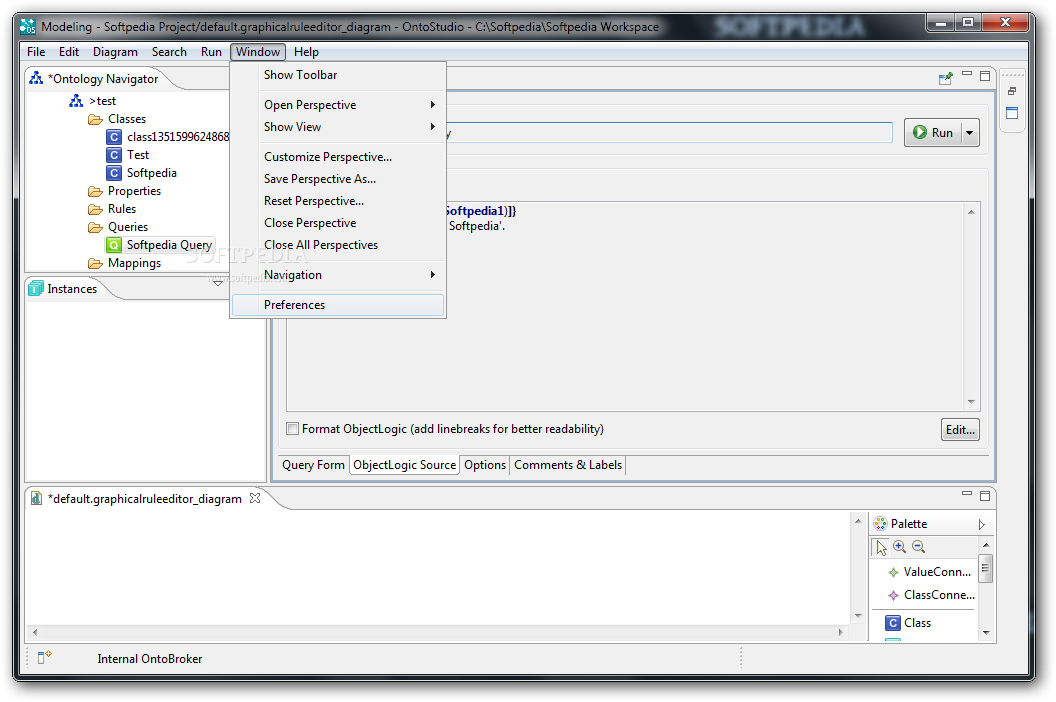The width and height of the screenshot is (1056, 702).
Task: Click the query name input field
Action: (x=670, y=133)
